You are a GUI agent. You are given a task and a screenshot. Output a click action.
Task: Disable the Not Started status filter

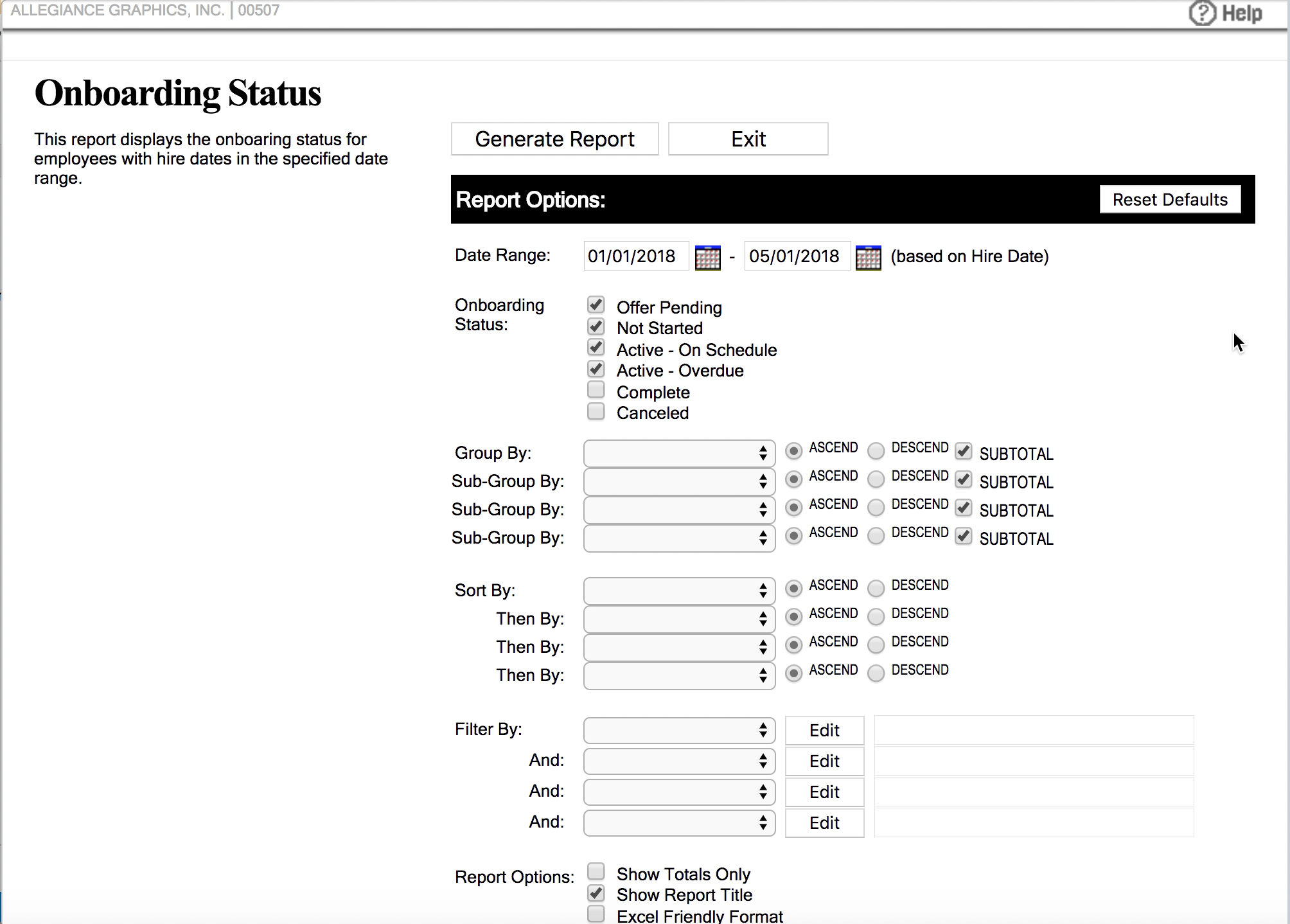point(596,326)
